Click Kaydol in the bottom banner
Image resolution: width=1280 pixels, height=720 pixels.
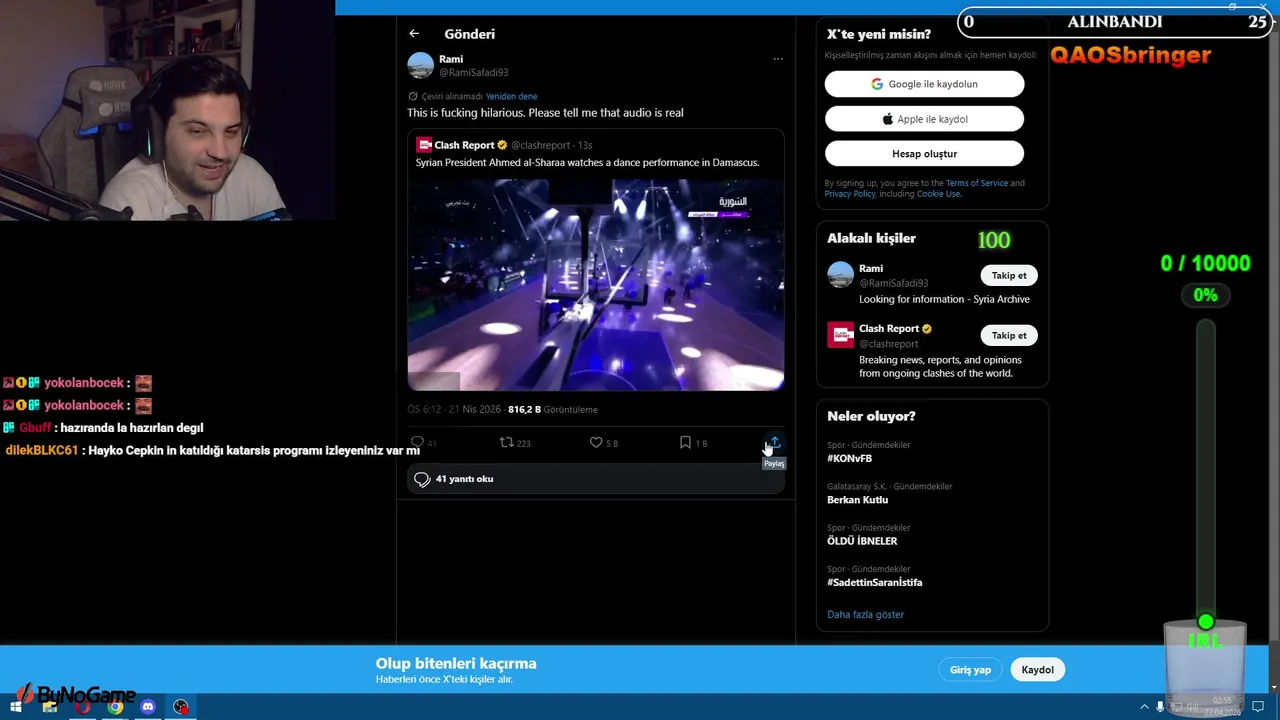pos(1037,670)
